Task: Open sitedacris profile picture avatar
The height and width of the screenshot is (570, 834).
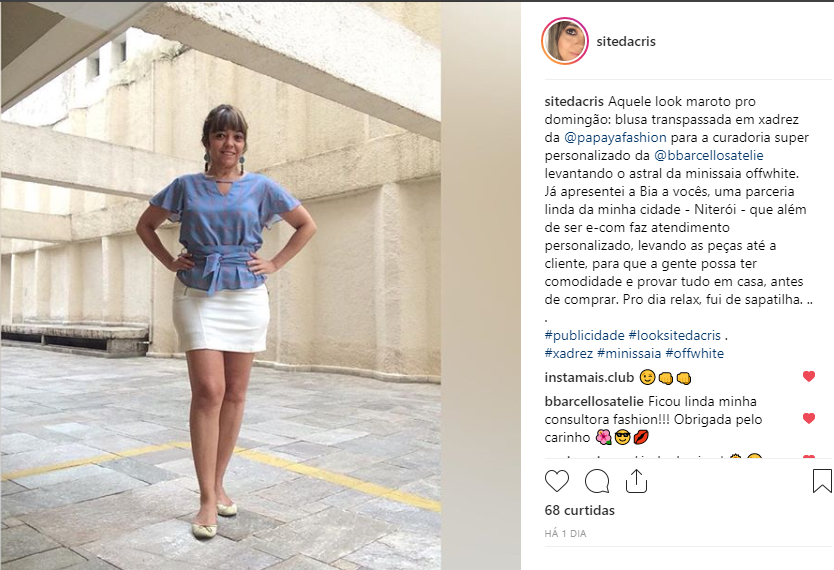Action: [565, 41]
